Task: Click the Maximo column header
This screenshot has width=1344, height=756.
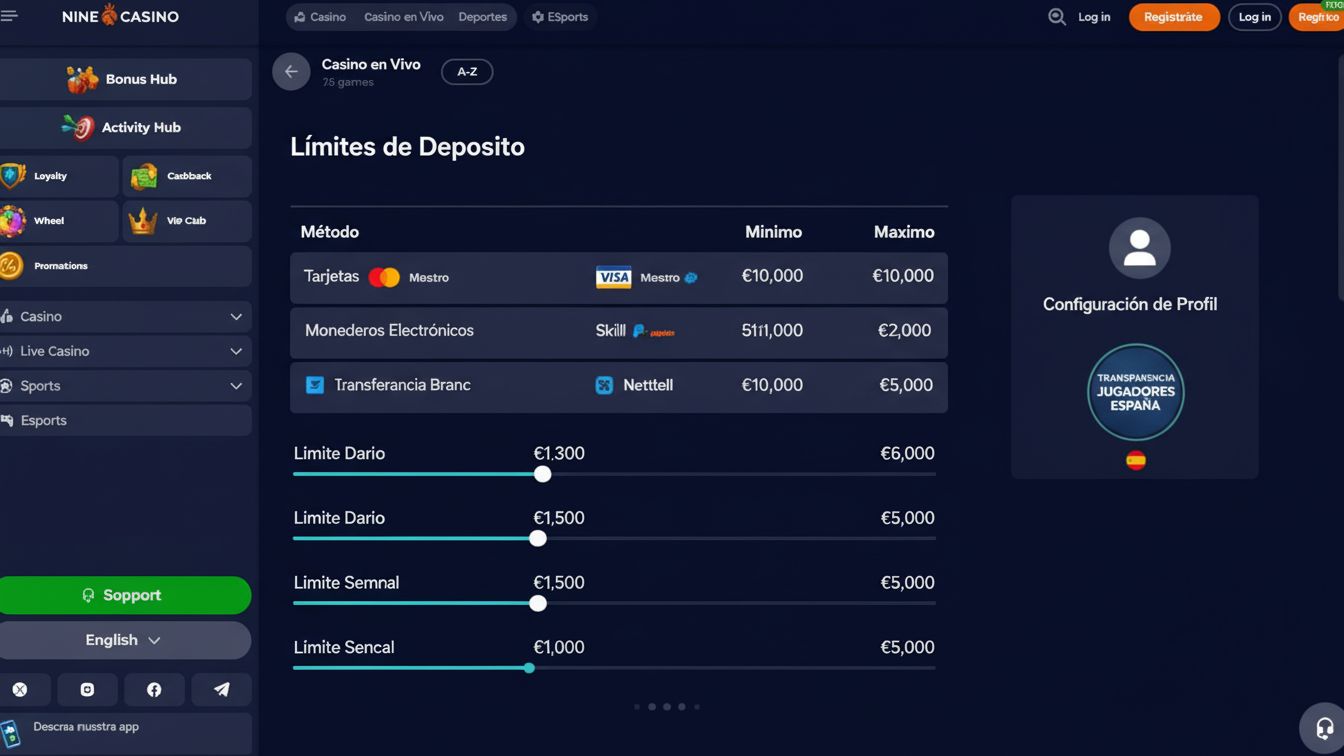Action: coord(904,232)
